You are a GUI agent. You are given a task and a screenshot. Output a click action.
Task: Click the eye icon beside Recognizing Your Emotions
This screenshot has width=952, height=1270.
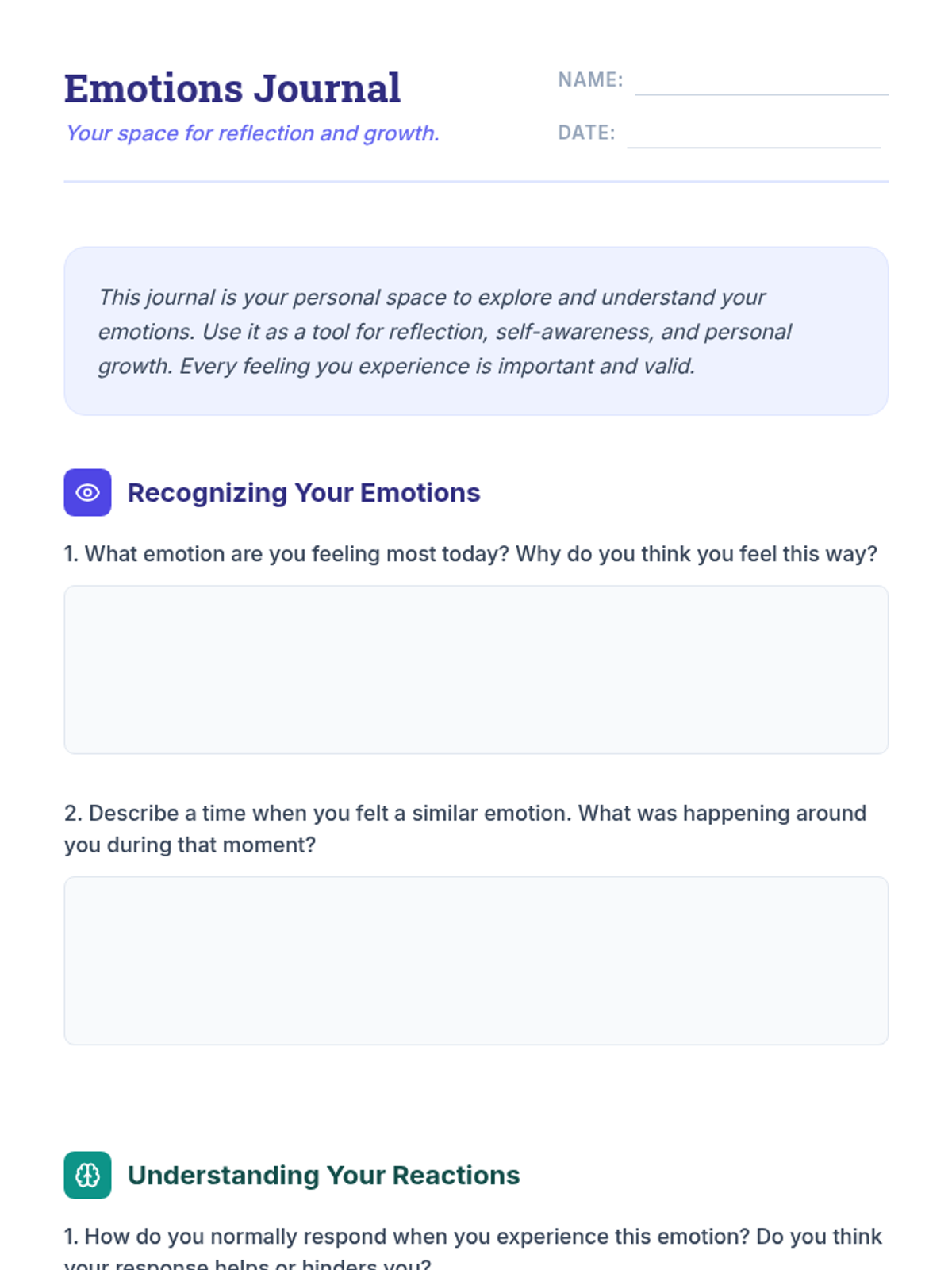point(87,492)
